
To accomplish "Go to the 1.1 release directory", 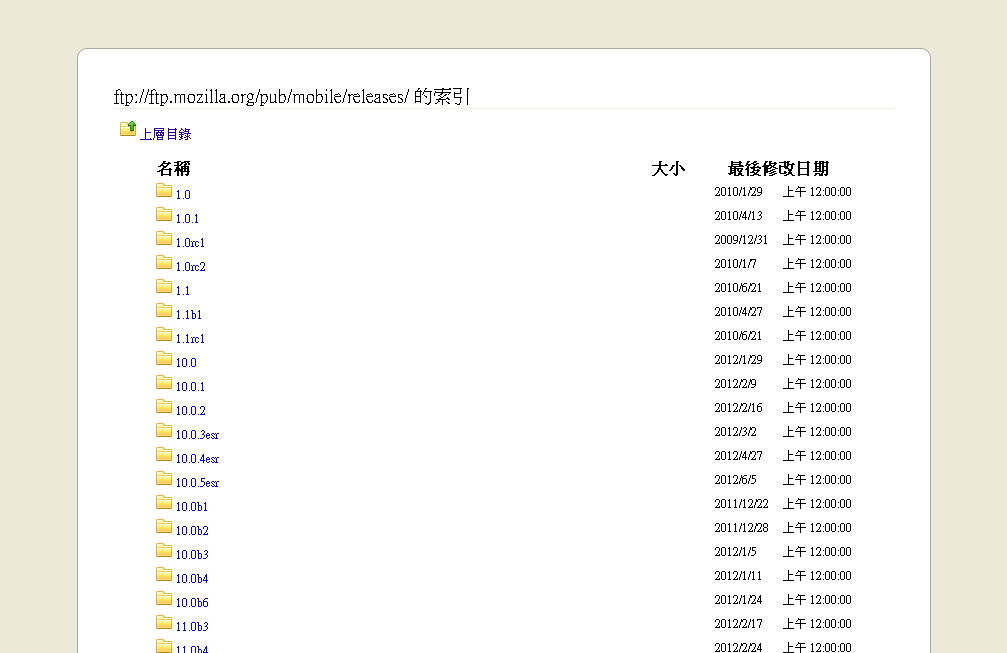I will coord(182,291).
